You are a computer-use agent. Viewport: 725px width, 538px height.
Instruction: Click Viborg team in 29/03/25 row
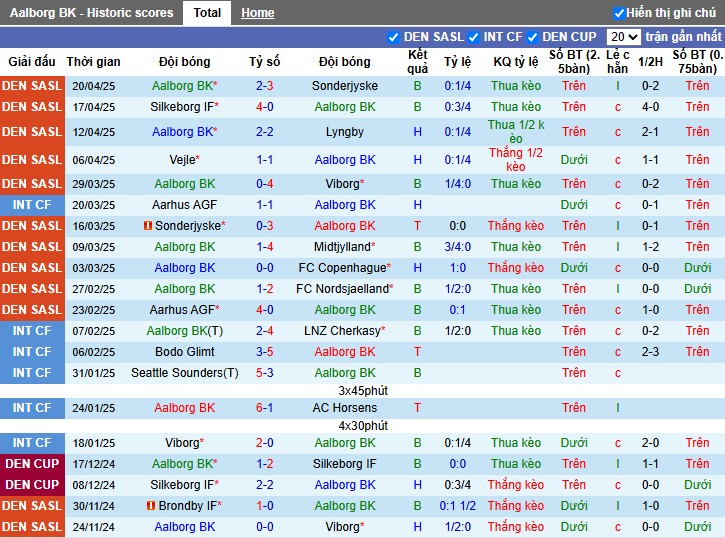344,184
